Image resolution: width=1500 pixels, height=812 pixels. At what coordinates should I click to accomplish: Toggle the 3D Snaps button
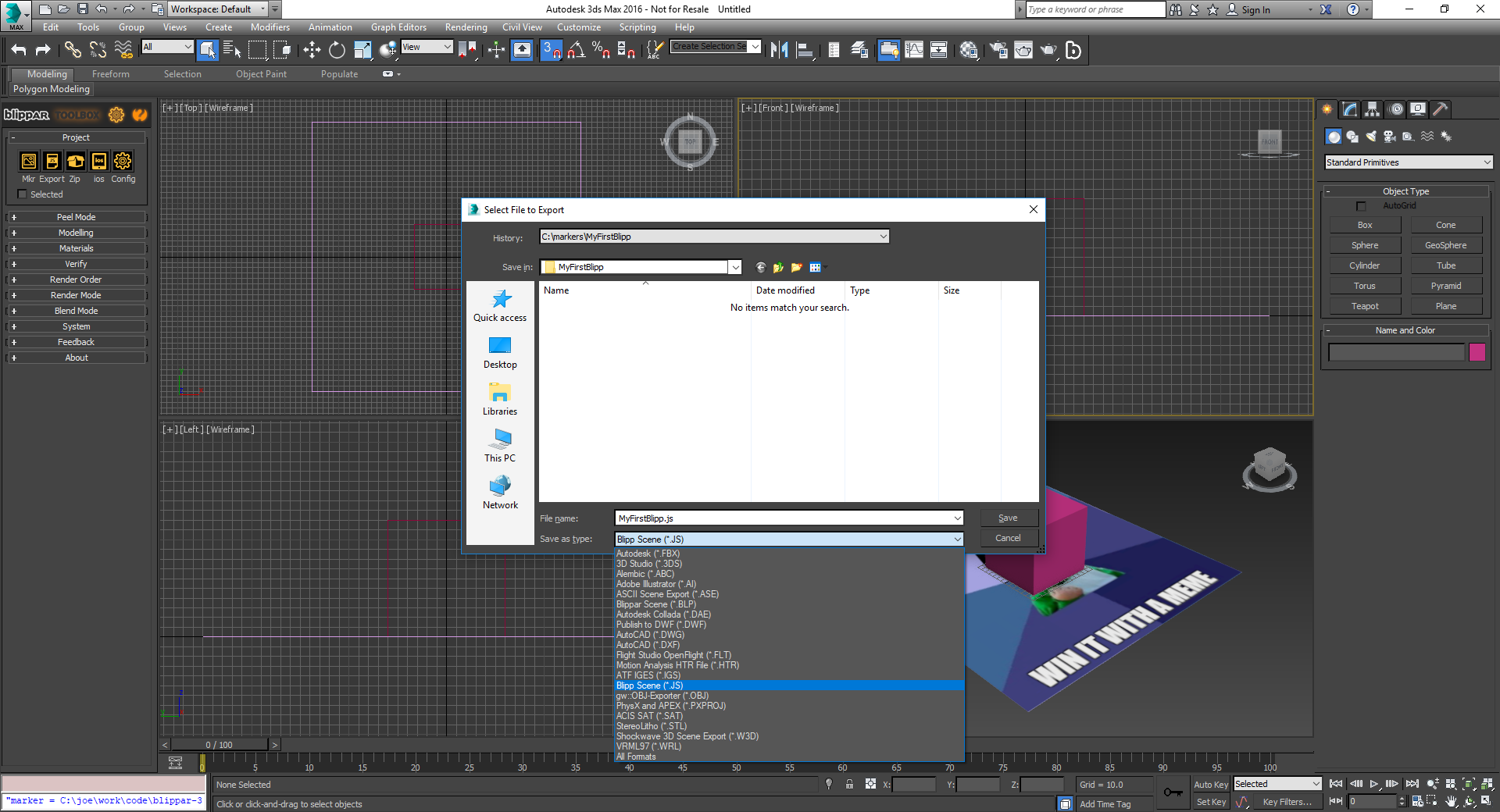click(551, 50)
